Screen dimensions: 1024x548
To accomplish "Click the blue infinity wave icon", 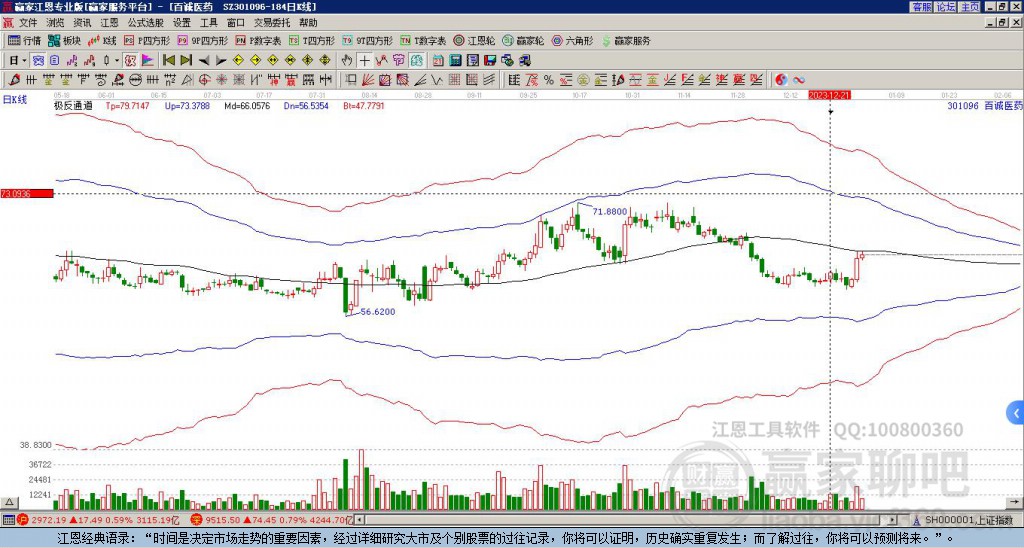I will [x=799, y=80].
